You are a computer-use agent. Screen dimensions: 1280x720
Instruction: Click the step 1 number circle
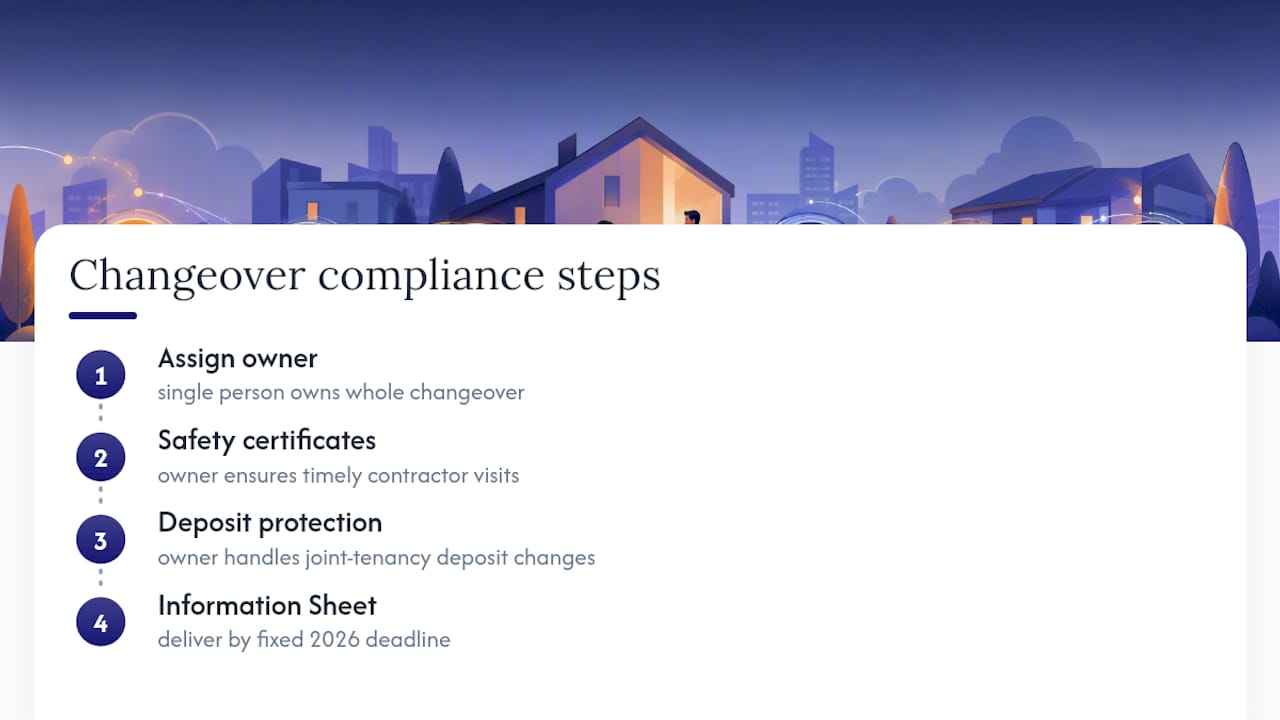(101, 376)
